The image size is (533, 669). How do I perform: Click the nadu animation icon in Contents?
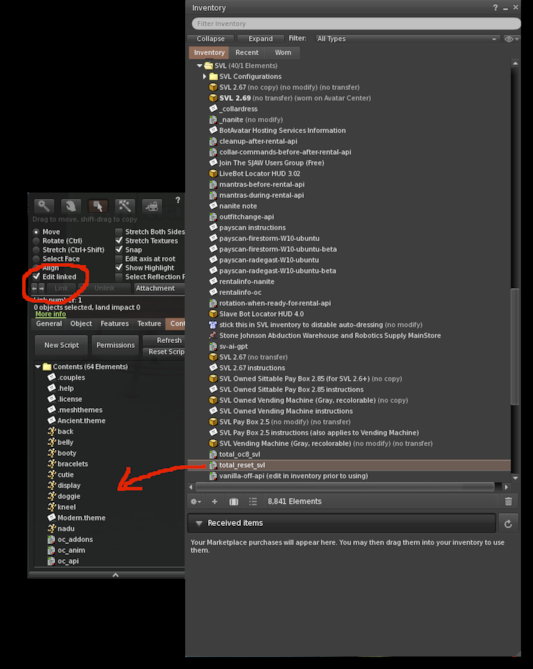52,528
